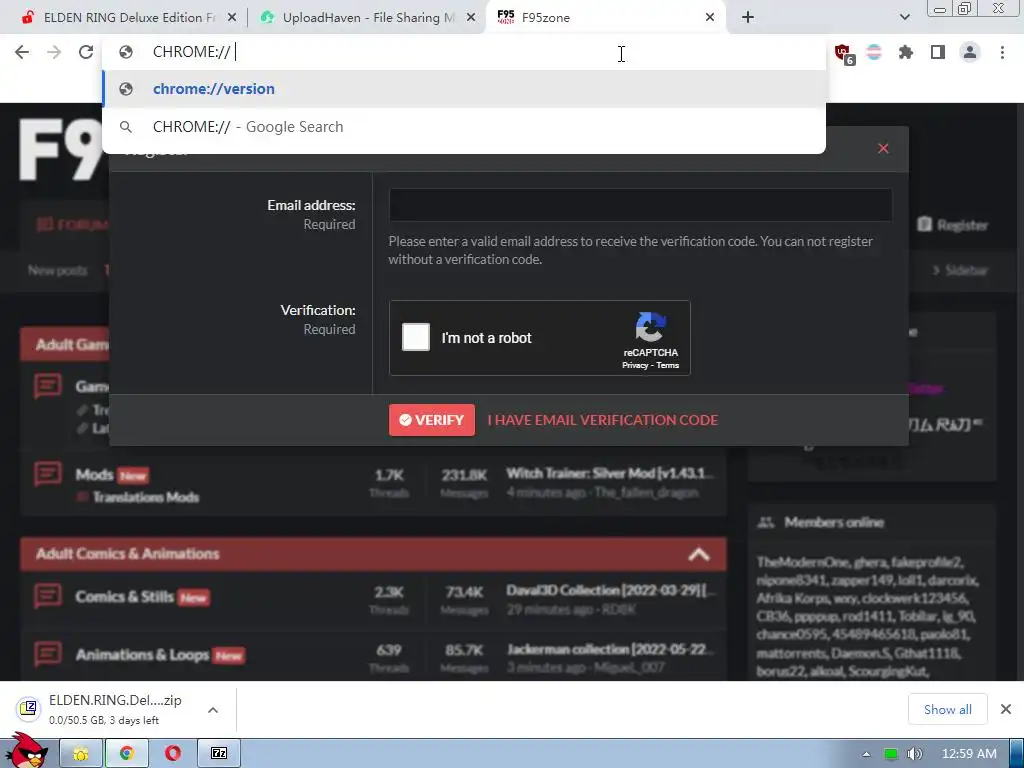
Task: Click the Mods forum chat icon
Action: click(x=48, y=474)
